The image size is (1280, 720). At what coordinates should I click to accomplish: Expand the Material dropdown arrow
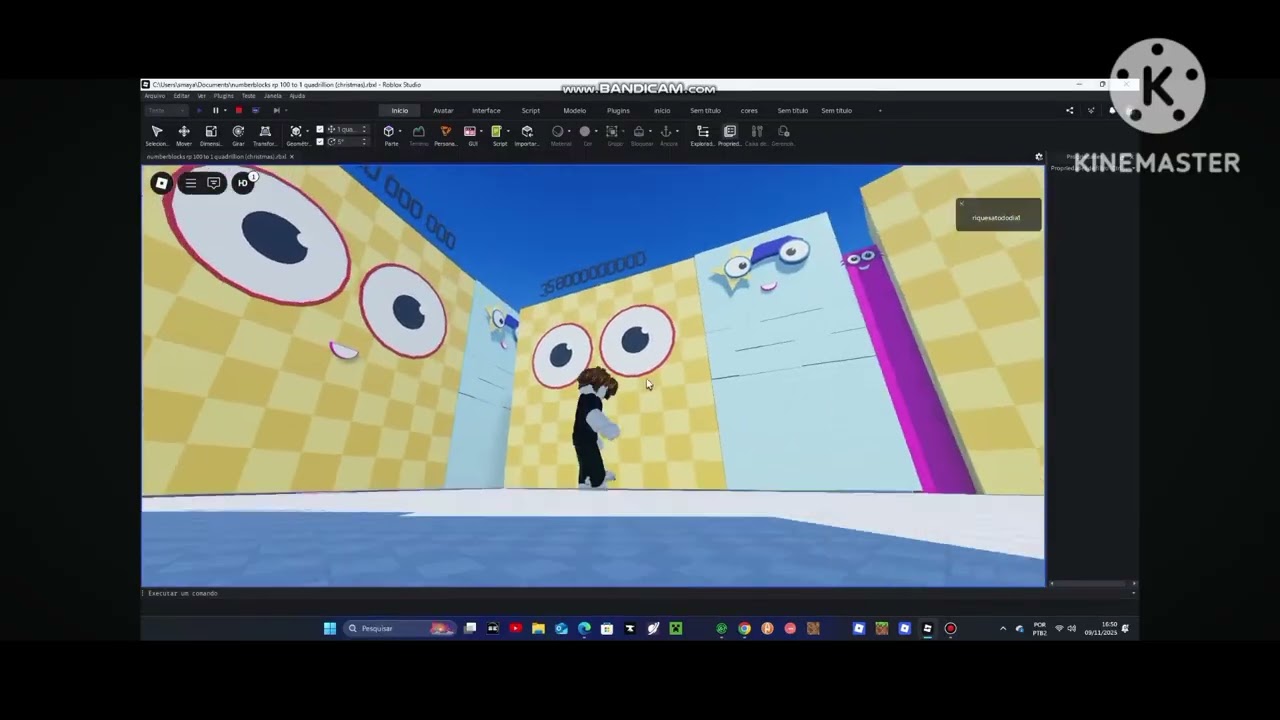[x=569, y=131]
